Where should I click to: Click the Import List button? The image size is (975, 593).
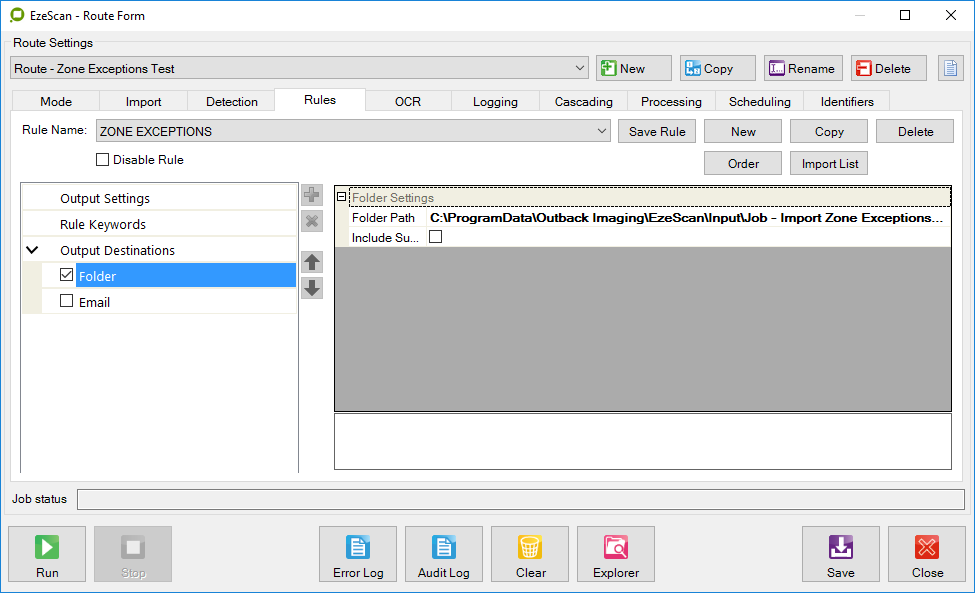tap(829, 164)
